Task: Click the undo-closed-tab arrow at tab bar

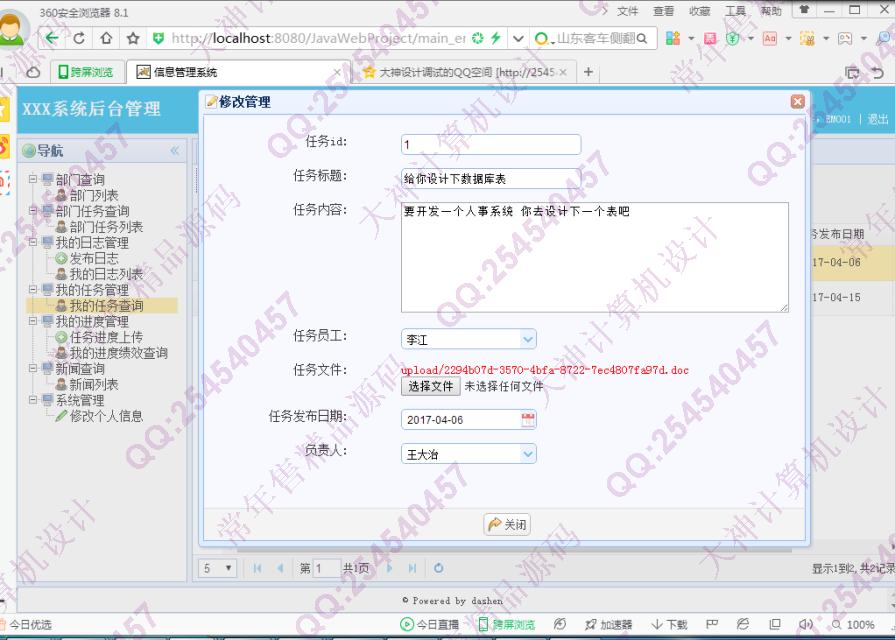Action: (878, 73)
